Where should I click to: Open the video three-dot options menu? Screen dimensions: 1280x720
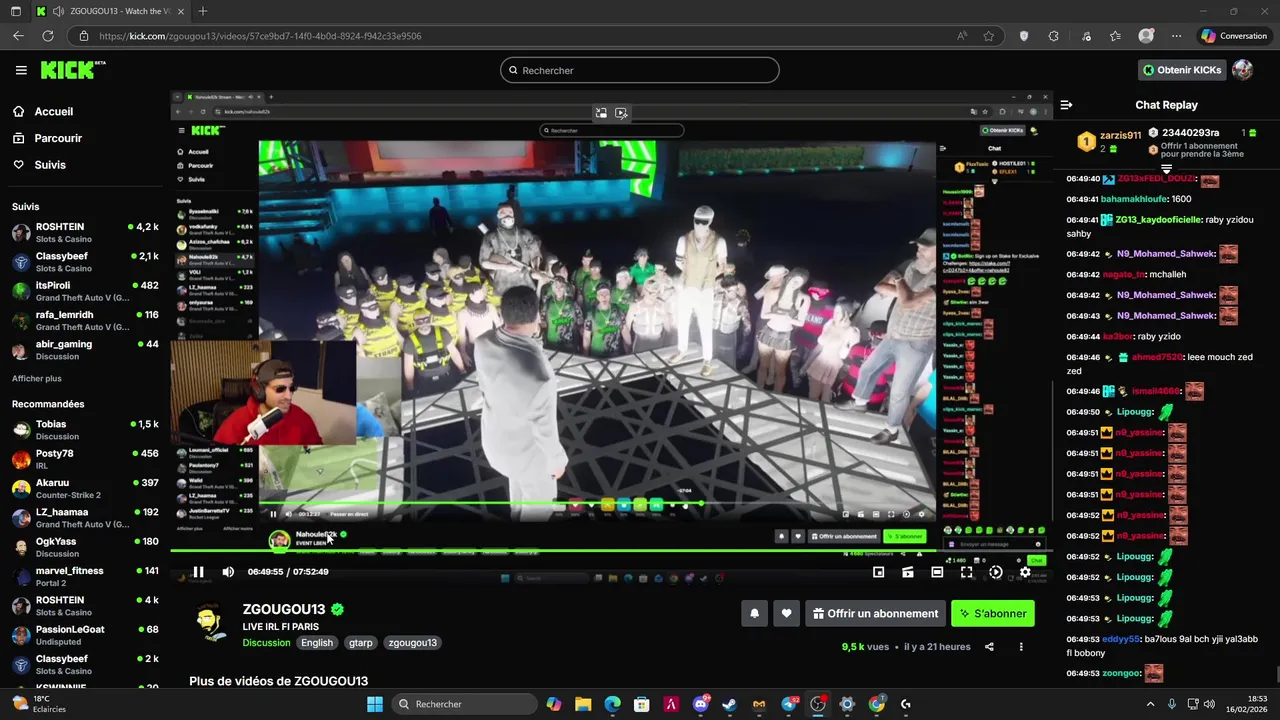1021,647
